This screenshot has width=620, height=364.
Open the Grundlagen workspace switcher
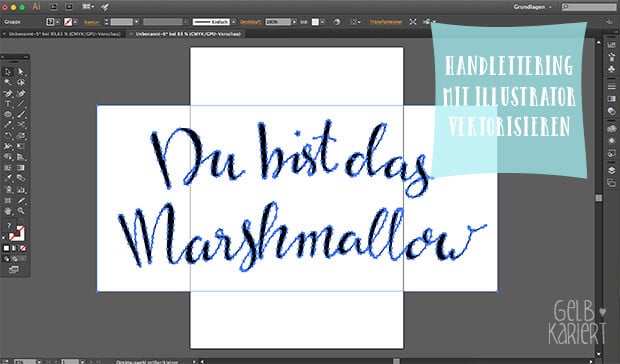pos(531,7)
